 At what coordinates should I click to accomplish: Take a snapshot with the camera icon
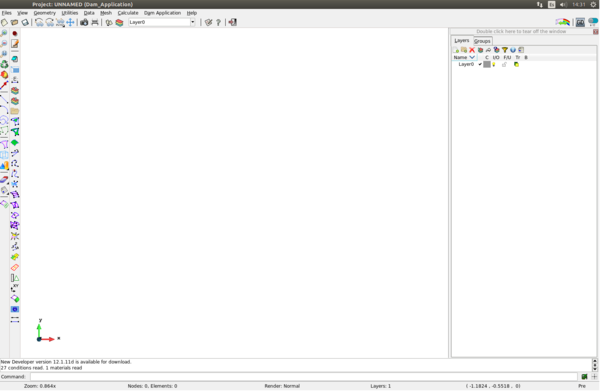coord(84,23)
